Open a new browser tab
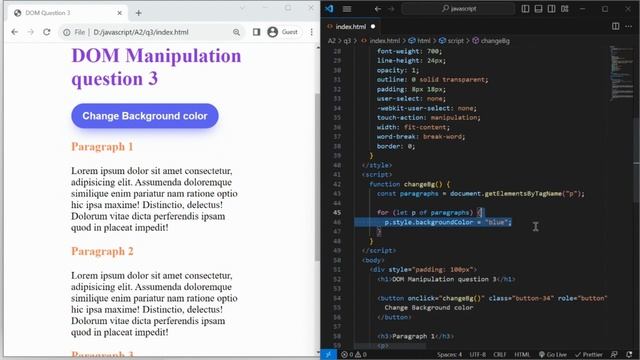The image size is (640, 360). (x=138, y=13)
